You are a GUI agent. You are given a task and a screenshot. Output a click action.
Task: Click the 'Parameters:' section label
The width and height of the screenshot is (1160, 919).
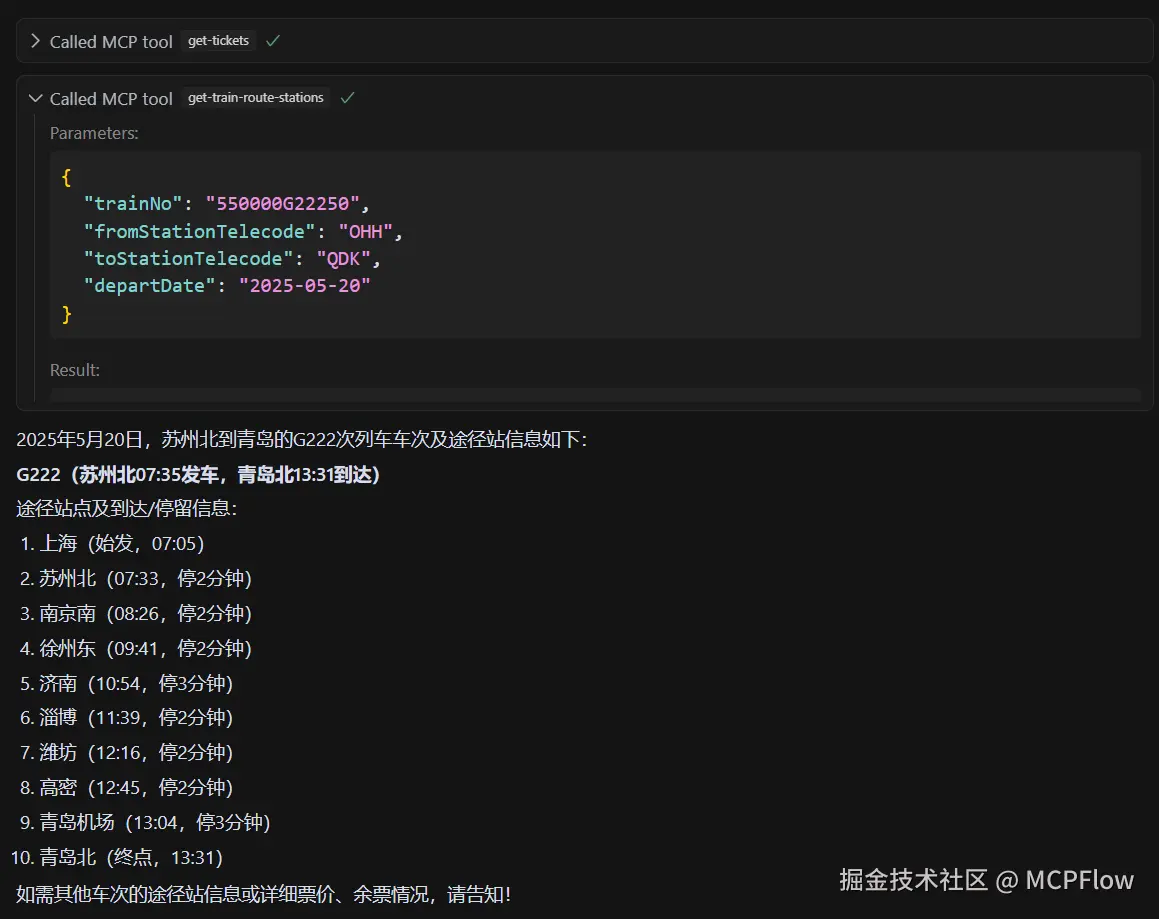94,133
